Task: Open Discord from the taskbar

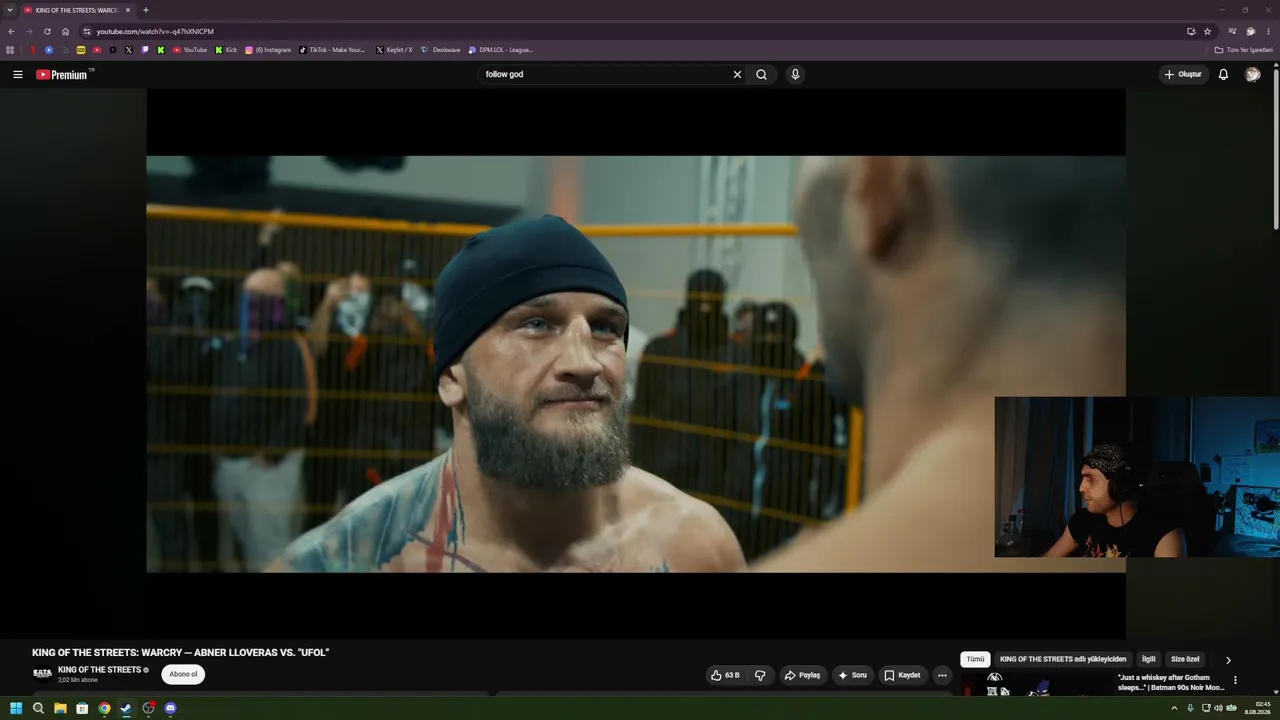Action: [x=170, y=708]
